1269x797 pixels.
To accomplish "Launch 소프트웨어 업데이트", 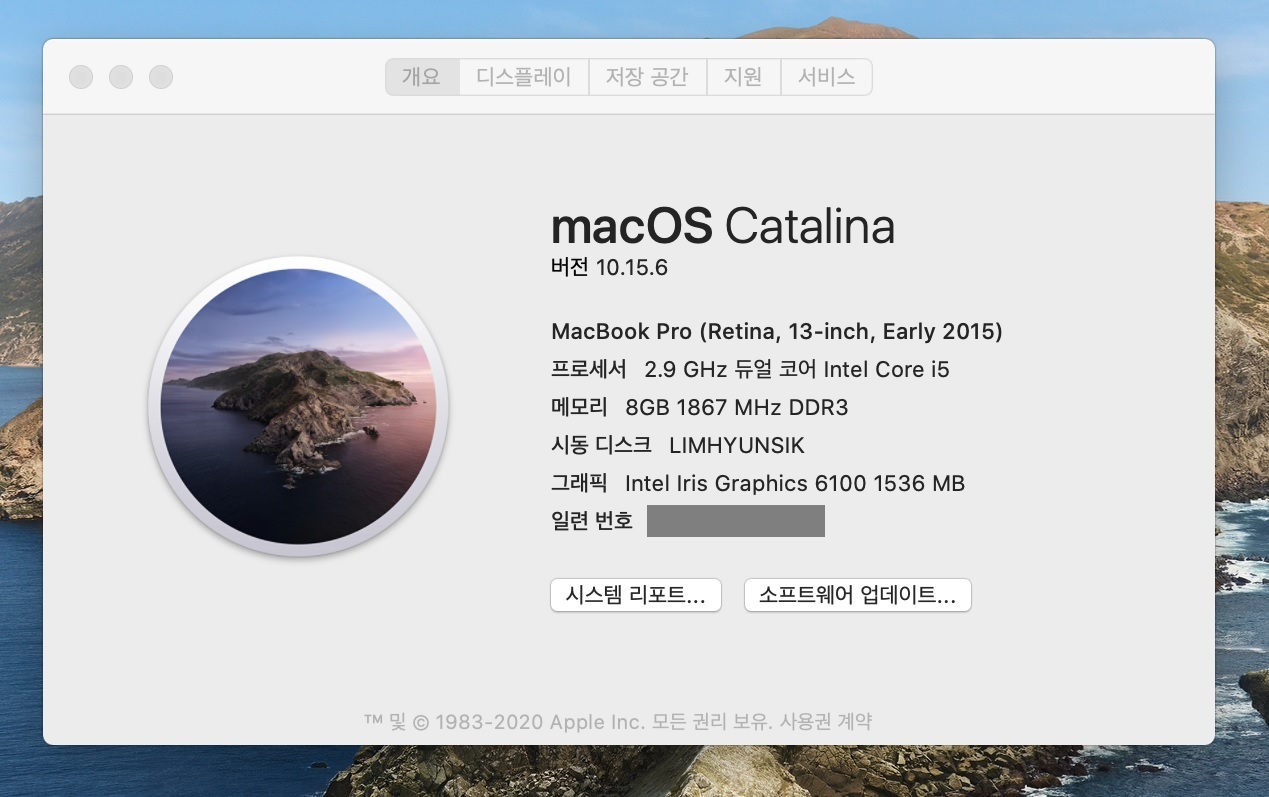I will point(858,595).
